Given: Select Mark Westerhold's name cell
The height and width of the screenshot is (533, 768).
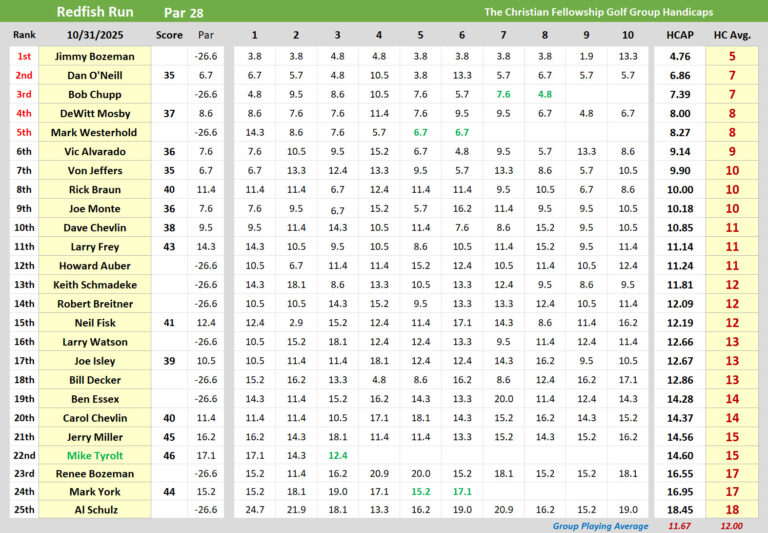Looking at the screenshot, I should (x=100, y=132).
